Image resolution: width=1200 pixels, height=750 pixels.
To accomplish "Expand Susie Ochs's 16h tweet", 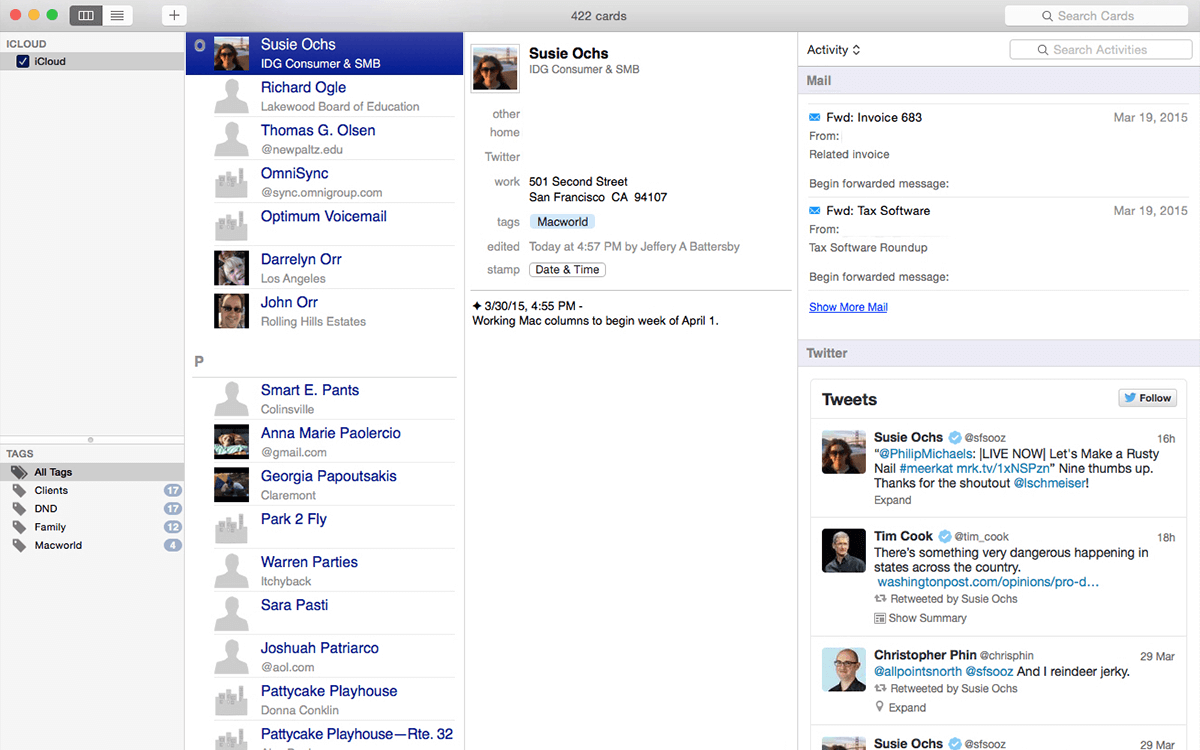I will (892, 500).
